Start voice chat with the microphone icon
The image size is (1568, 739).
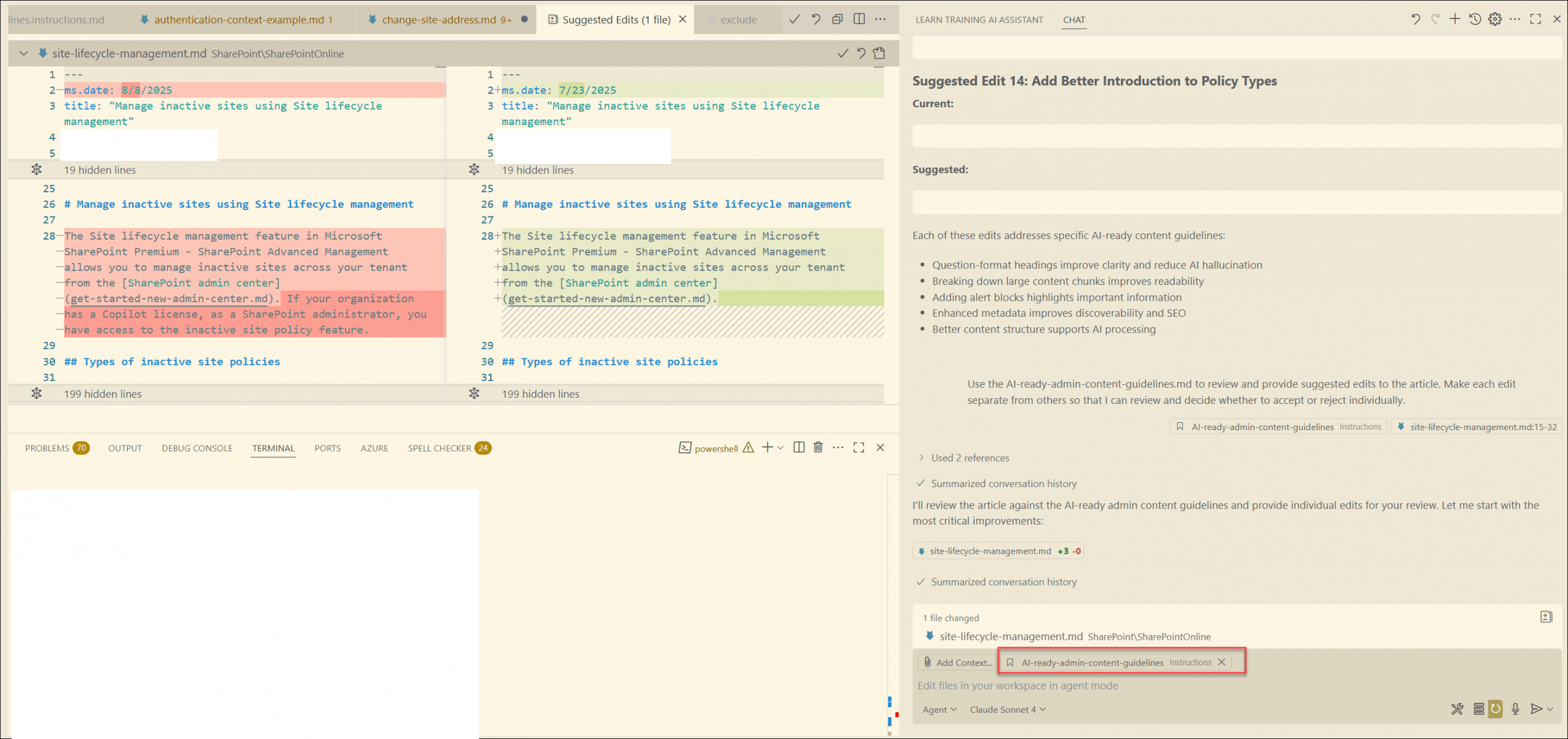coord(1515,709)
